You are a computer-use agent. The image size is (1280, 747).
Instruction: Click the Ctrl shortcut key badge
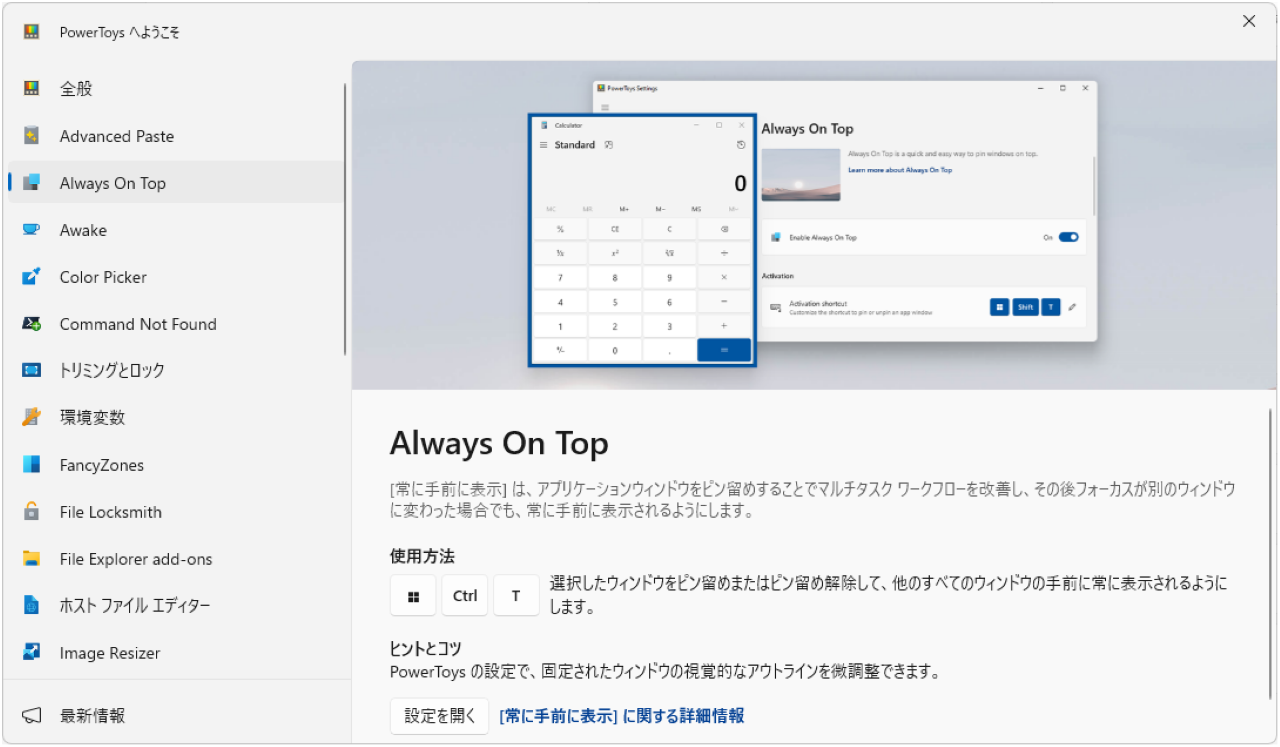coord(465,595)
